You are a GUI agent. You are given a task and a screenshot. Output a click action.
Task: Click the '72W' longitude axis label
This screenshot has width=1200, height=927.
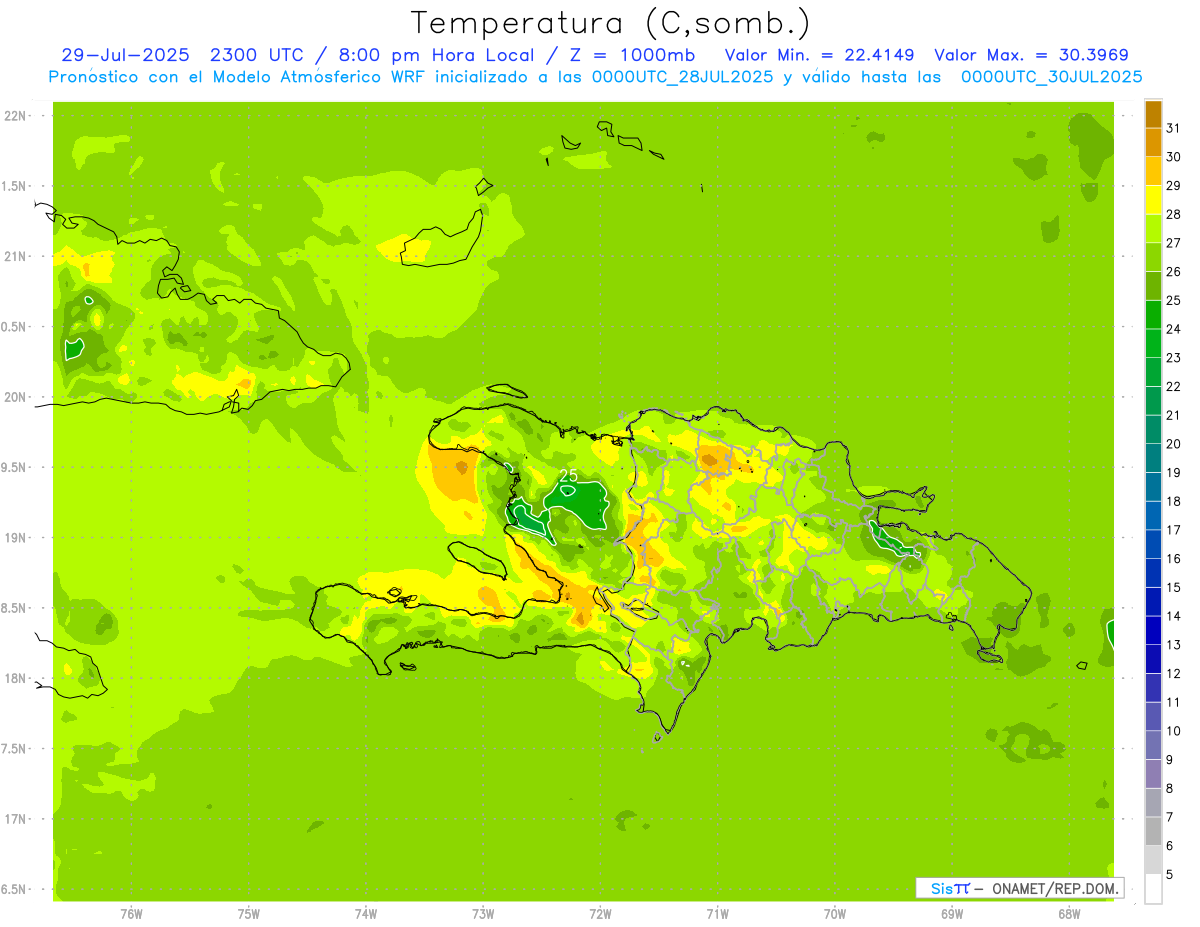pos(601,914)
